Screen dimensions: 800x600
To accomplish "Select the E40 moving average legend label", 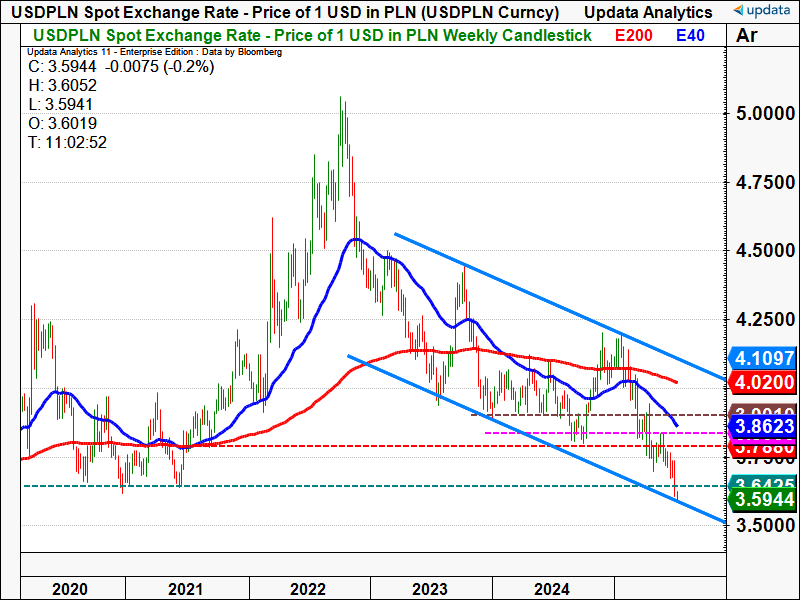I will tap(690, 36).
